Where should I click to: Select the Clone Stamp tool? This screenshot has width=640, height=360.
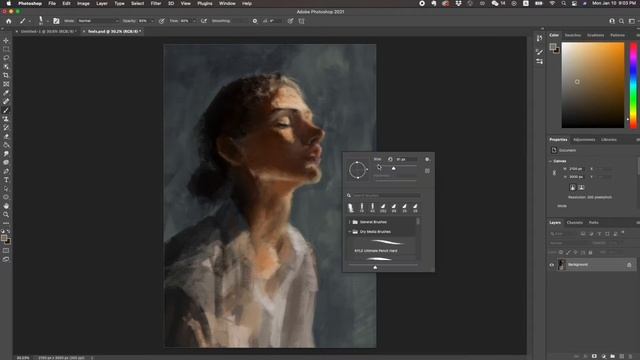pyautogui.click(x=6, y=119)
